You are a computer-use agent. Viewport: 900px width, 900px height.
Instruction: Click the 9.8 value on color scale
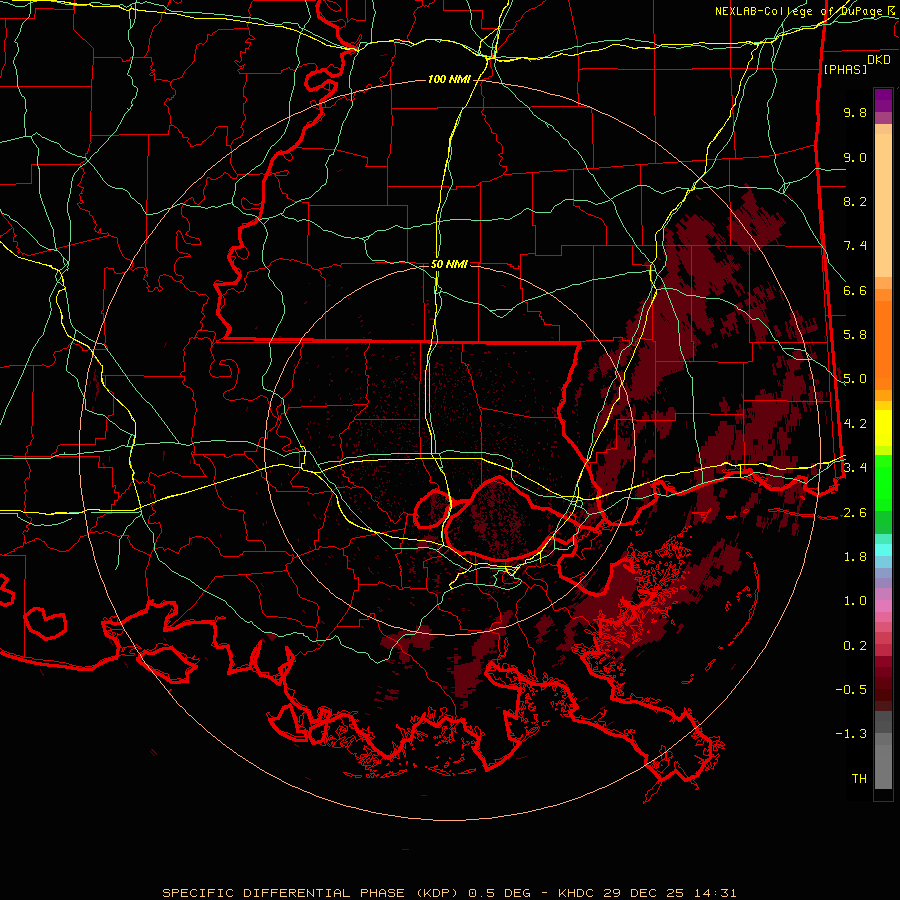tap(855, 112)
